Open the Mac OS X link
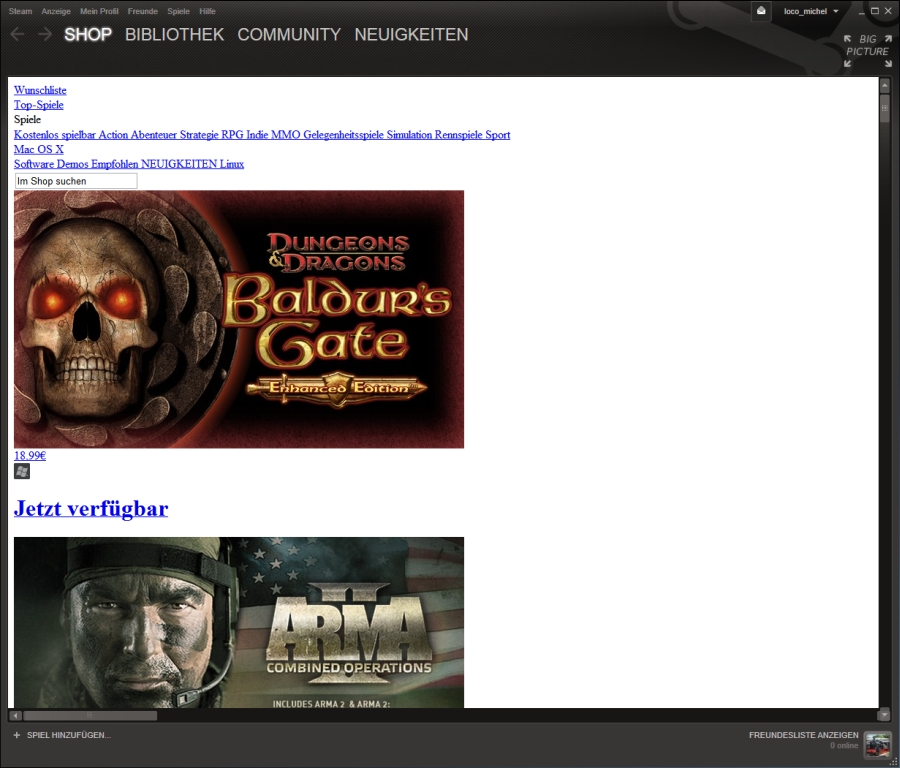The width and height of the screenshot is (900, 768). (x=38, y=149)
